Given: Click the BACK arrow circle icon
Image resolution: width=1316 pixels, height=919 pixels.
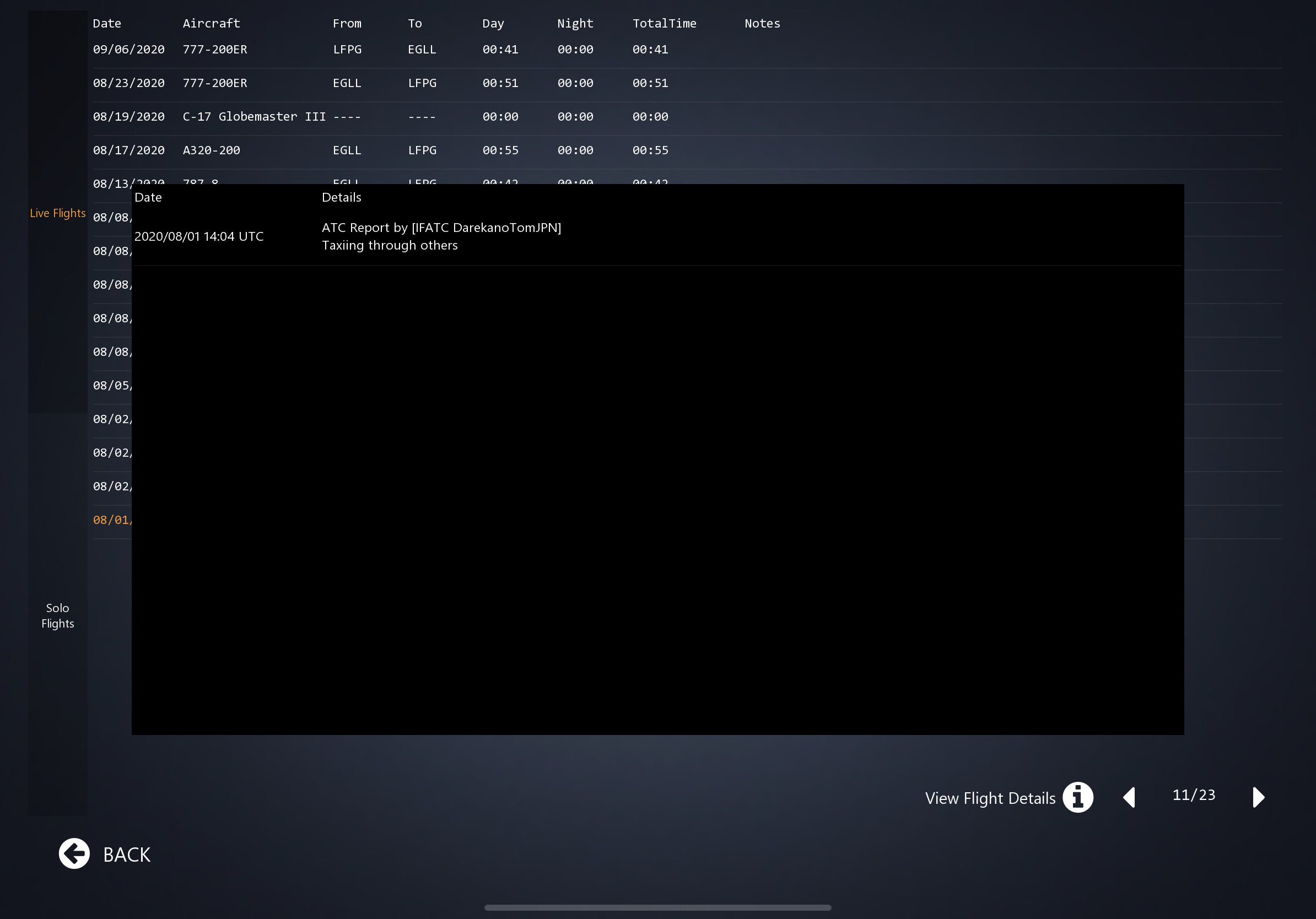Looking at the screenshot, I should 74,853.
